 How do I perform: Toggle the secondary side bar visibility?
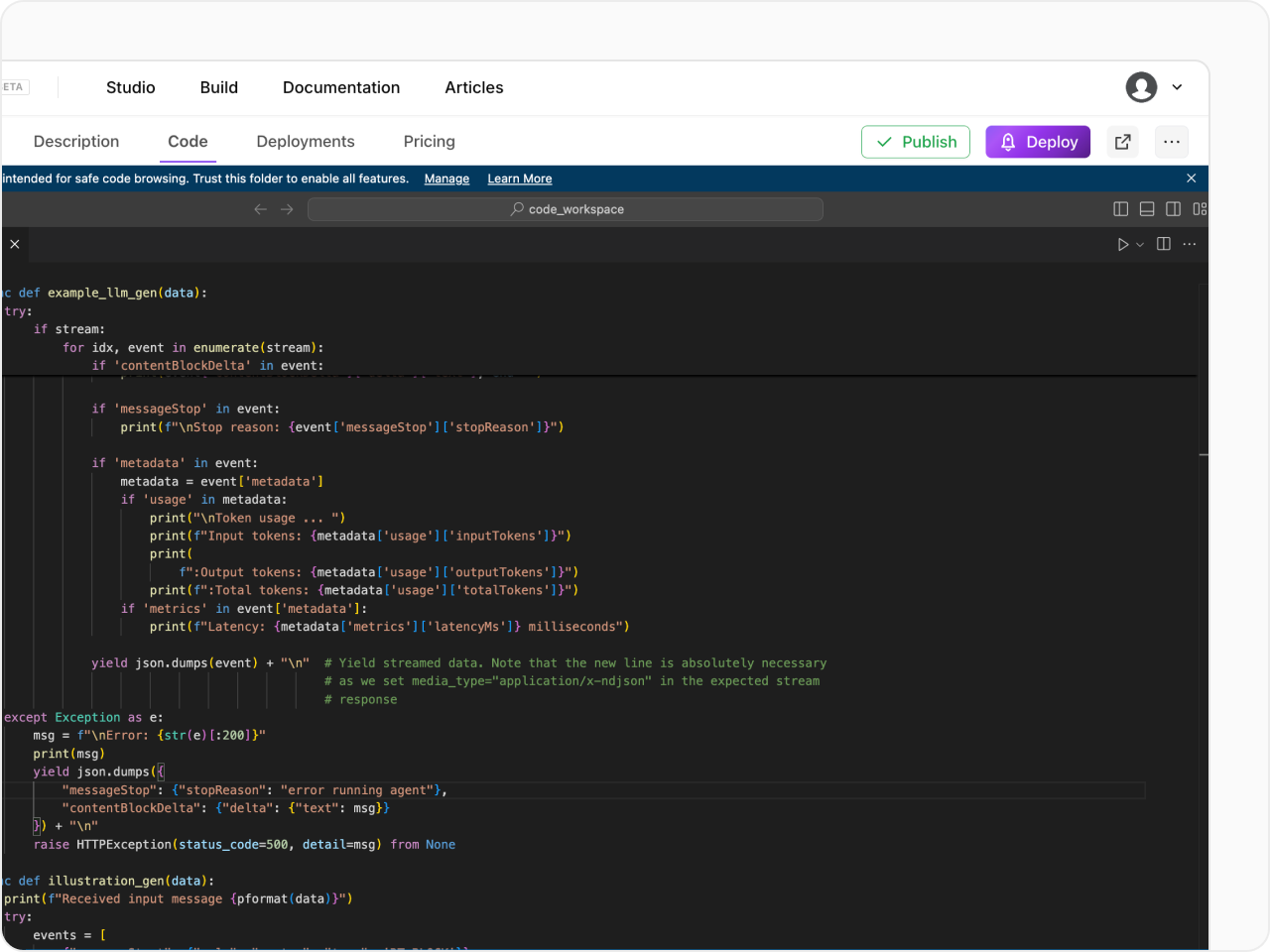point(1173,209)
